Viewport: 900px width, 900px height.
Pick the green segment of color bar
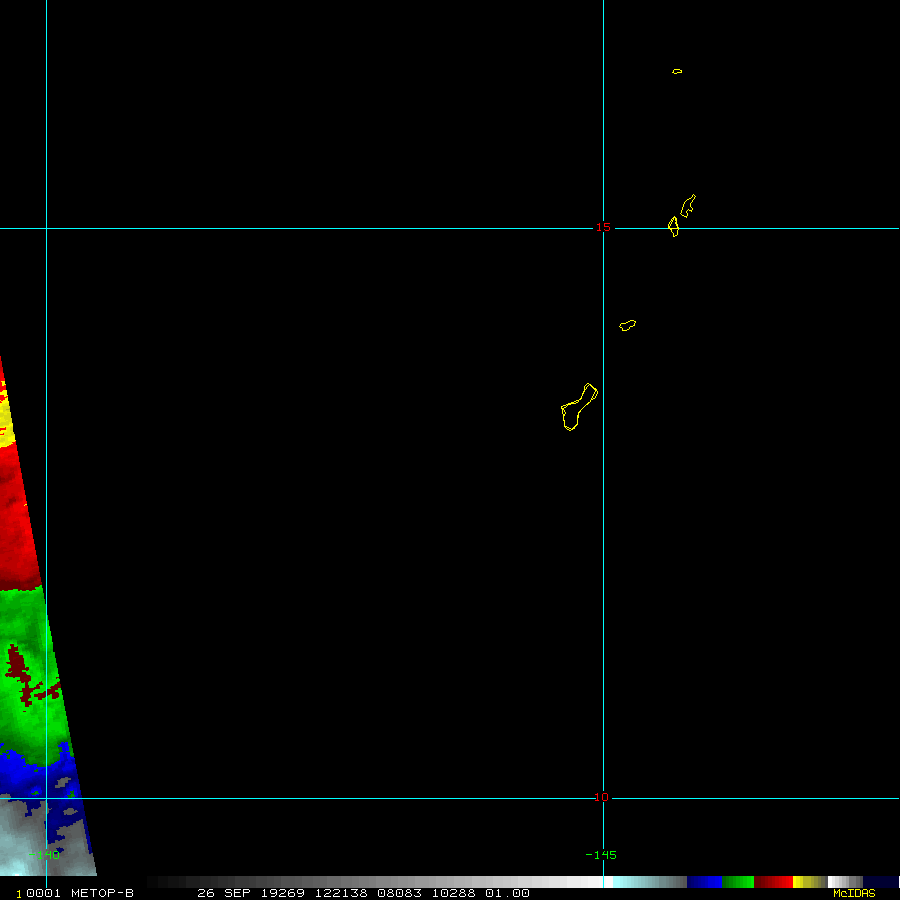738,882
